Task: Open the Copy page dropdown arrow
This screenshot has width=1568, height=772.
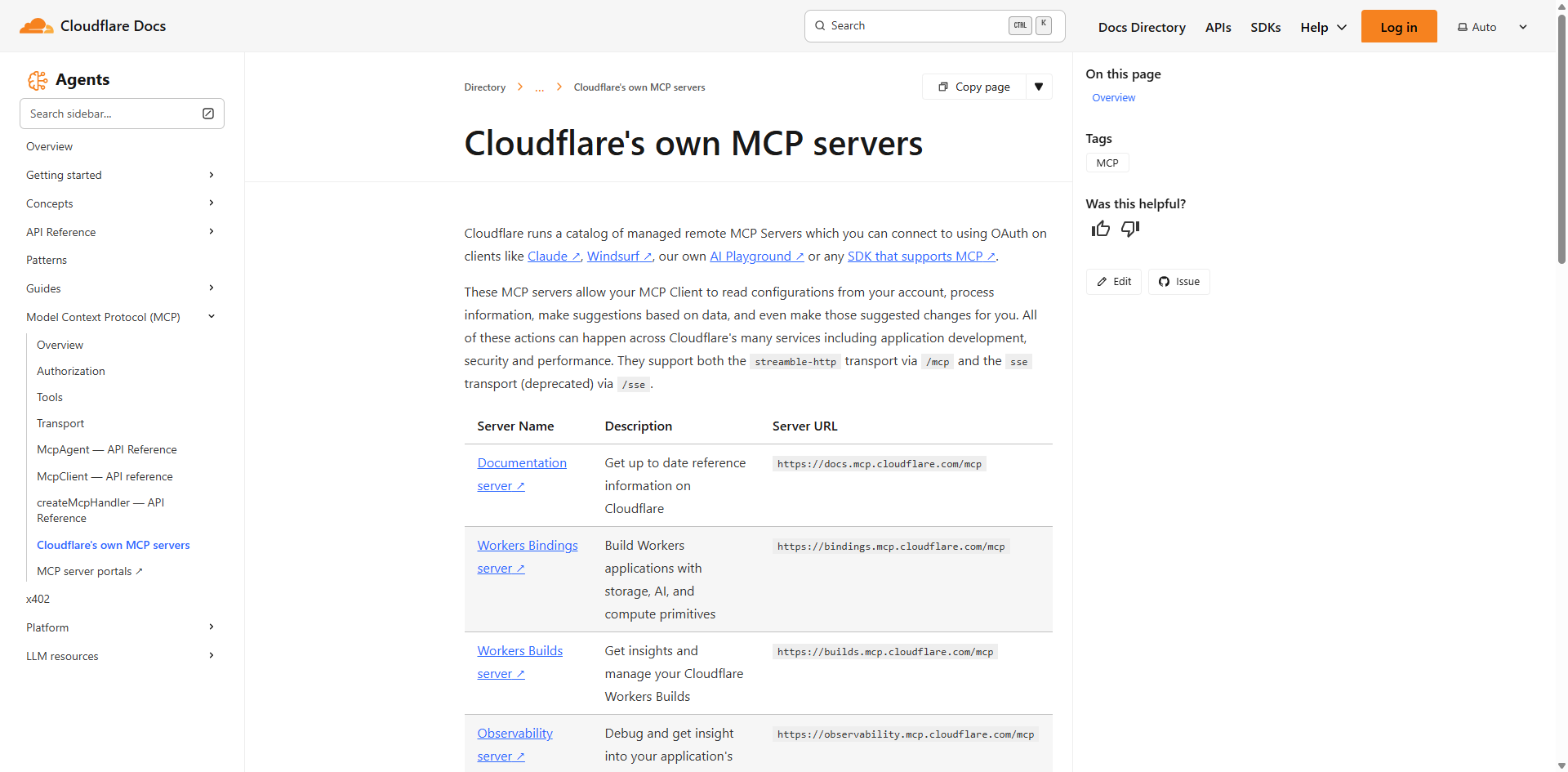Action: pos(1038,87)
